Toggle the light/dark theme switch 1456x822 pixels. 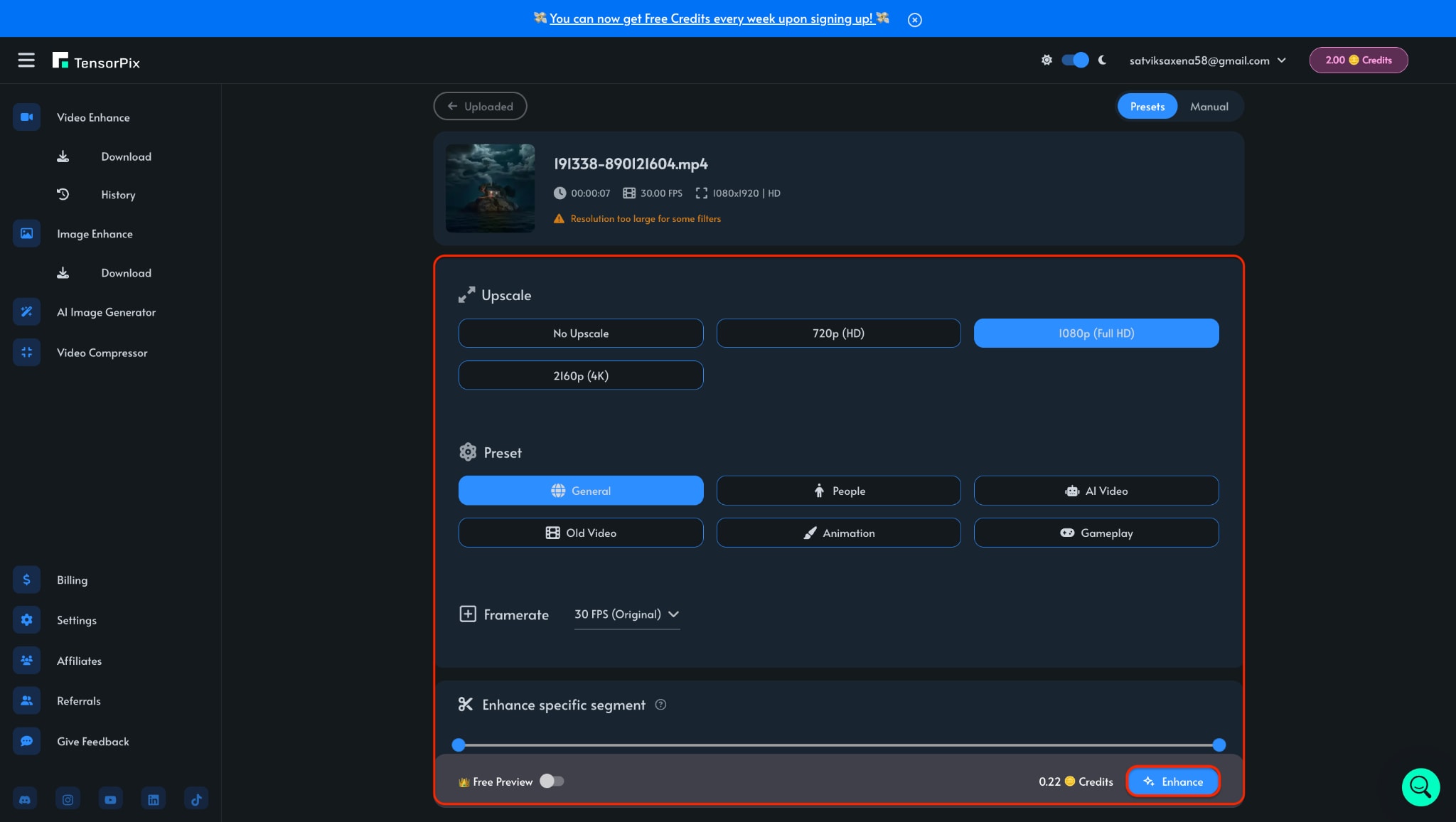click(x=1075, y=60)
